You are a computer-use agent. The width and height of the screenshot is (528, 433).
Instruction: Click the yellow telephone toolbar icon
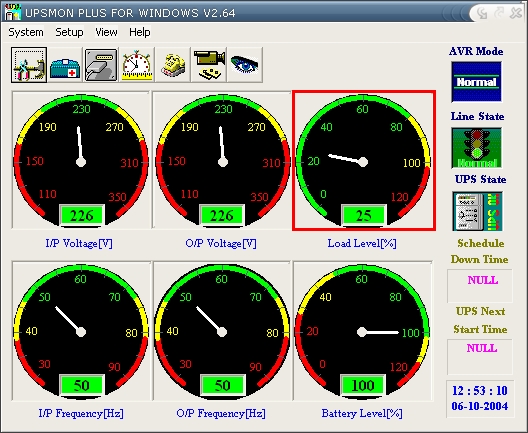click(x=173, y=65)
